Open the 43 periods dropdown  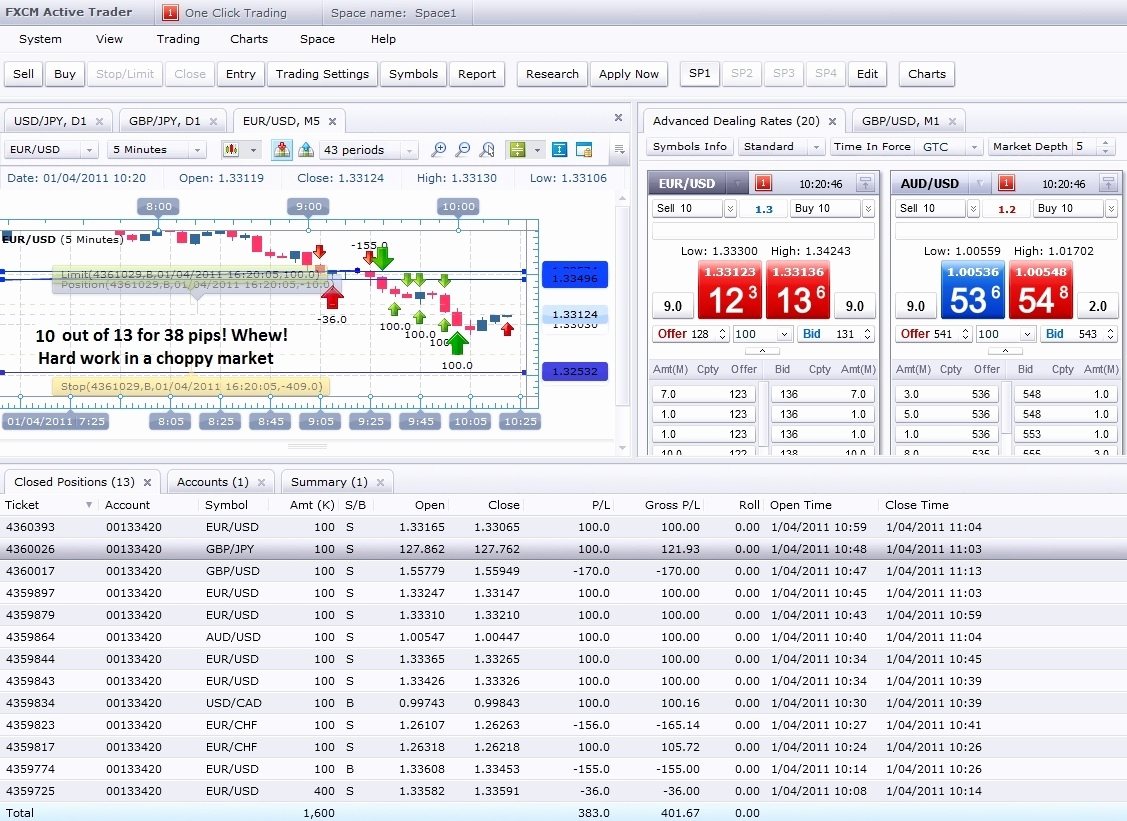pos(409,150)
